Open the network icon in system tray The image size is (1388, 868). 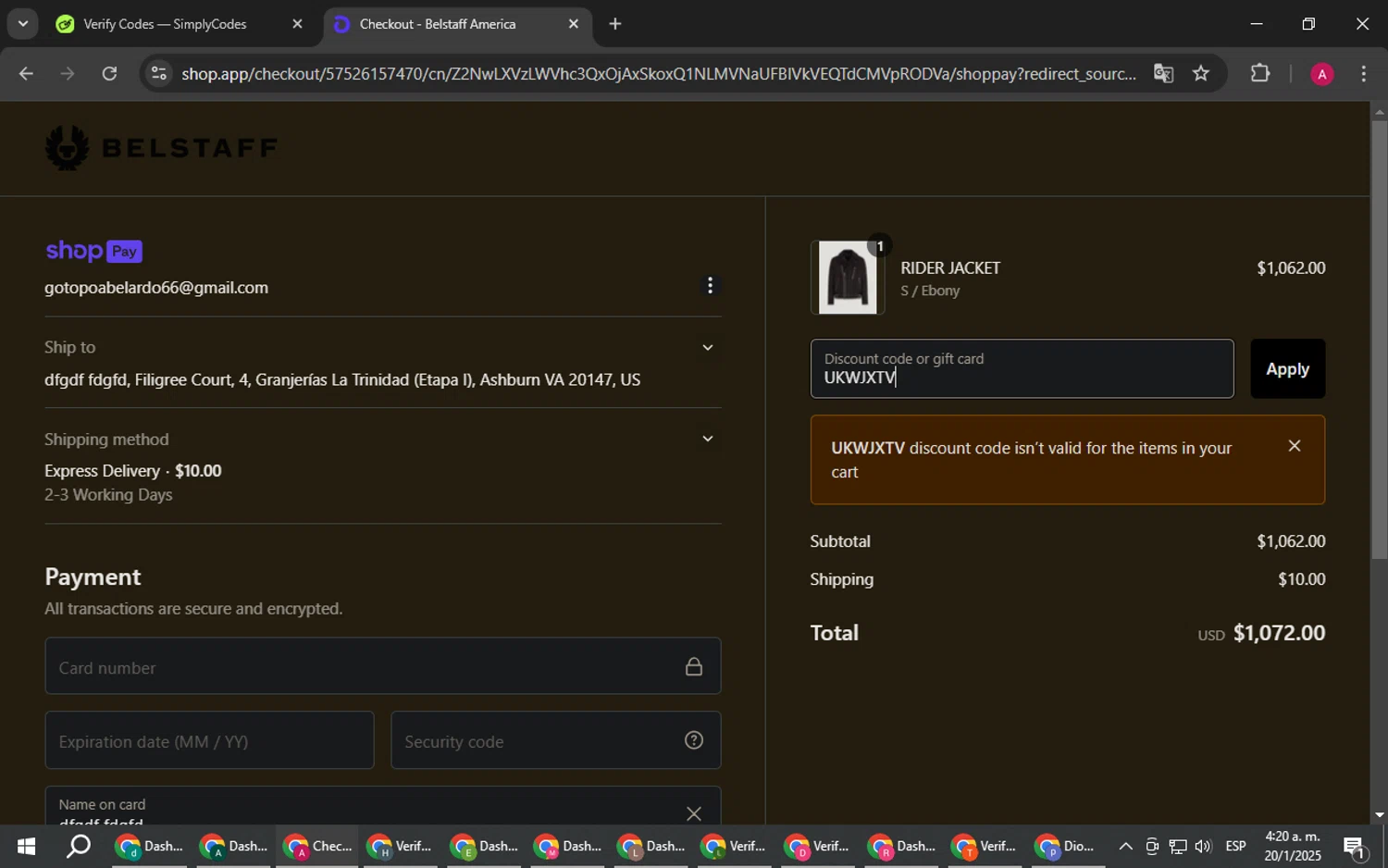(x=1177, y=846)
